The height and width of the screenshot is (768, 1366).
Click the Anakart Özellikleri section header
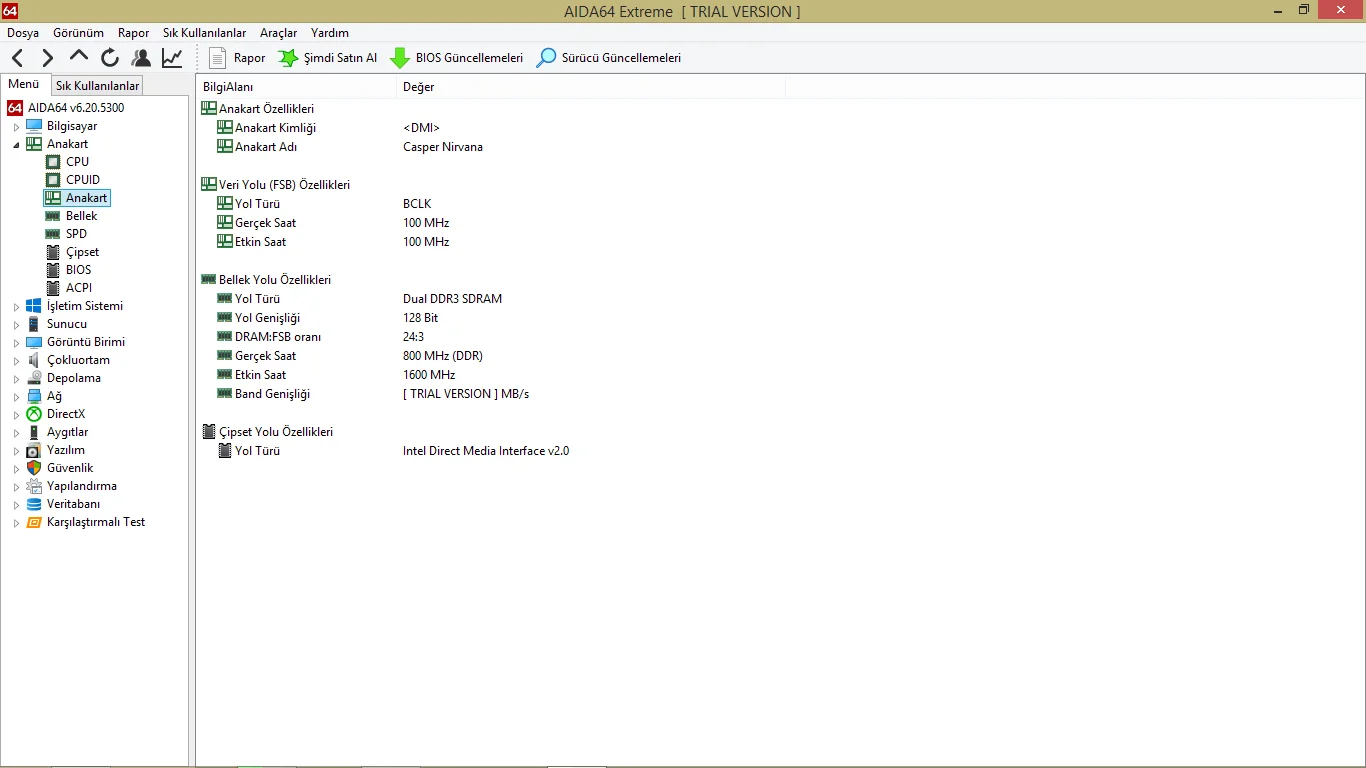[x=266, y=109]
